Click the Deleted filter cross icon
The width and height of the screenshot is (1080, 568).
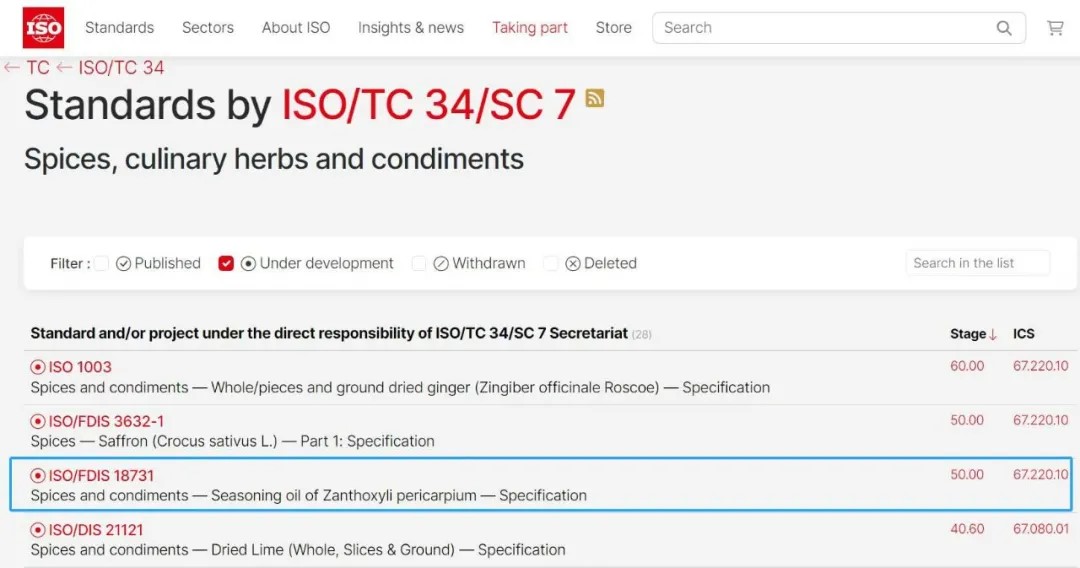(572, 264)
